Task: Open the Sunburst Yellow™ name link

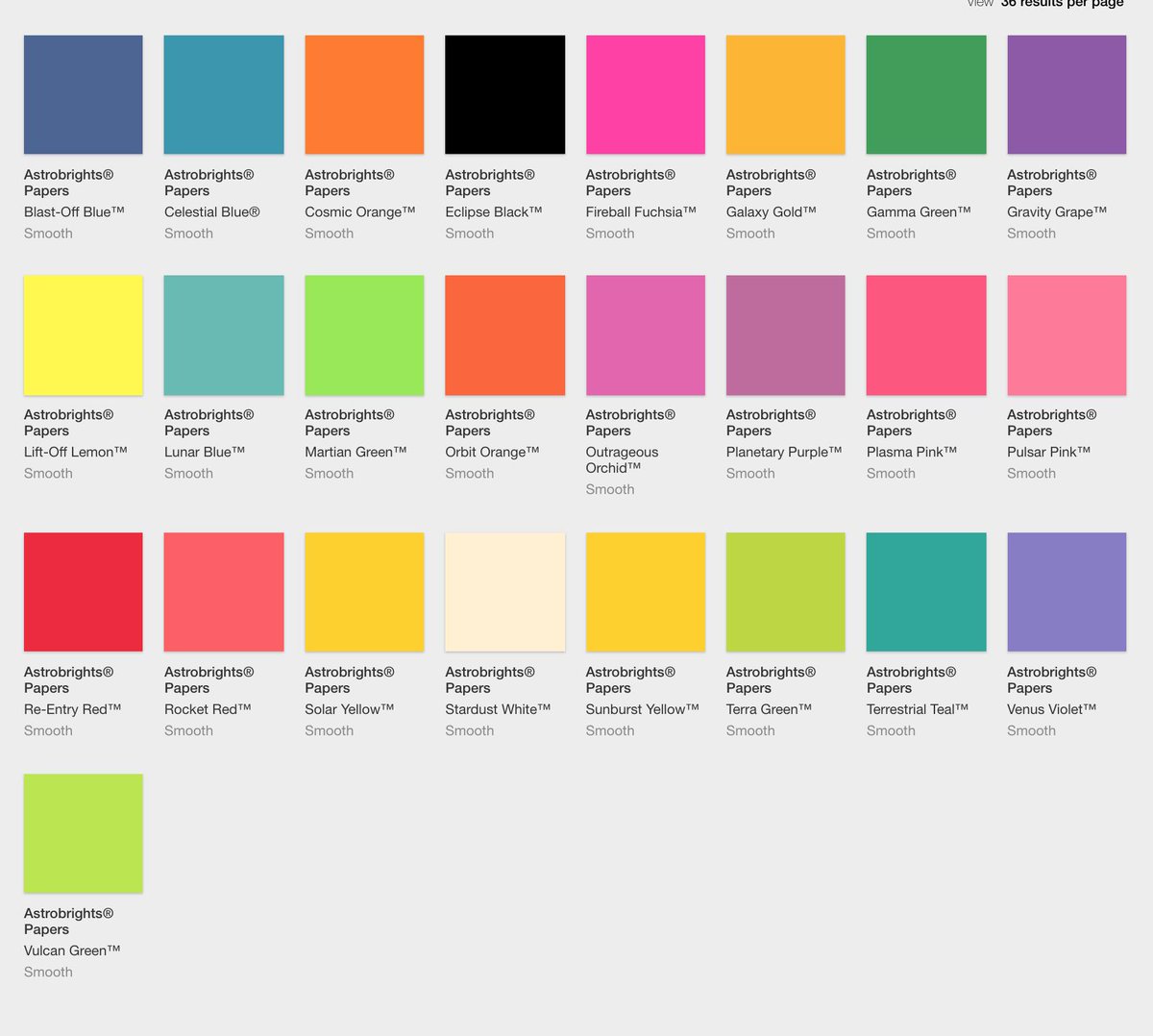Action: [643, 709]
